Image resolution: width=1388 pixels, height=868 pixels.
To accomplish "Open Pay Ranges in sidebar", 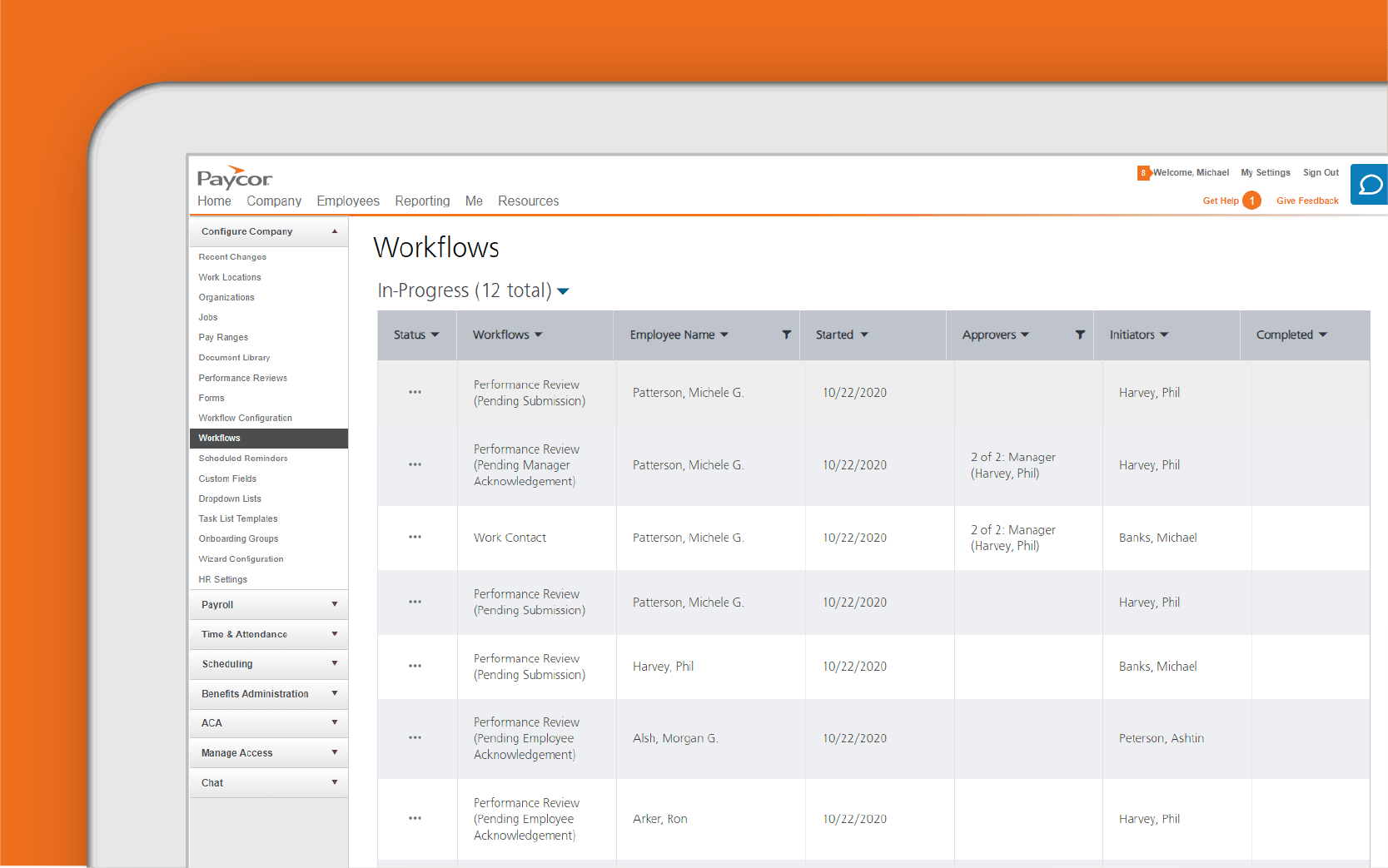I will [x=223, y=337].
